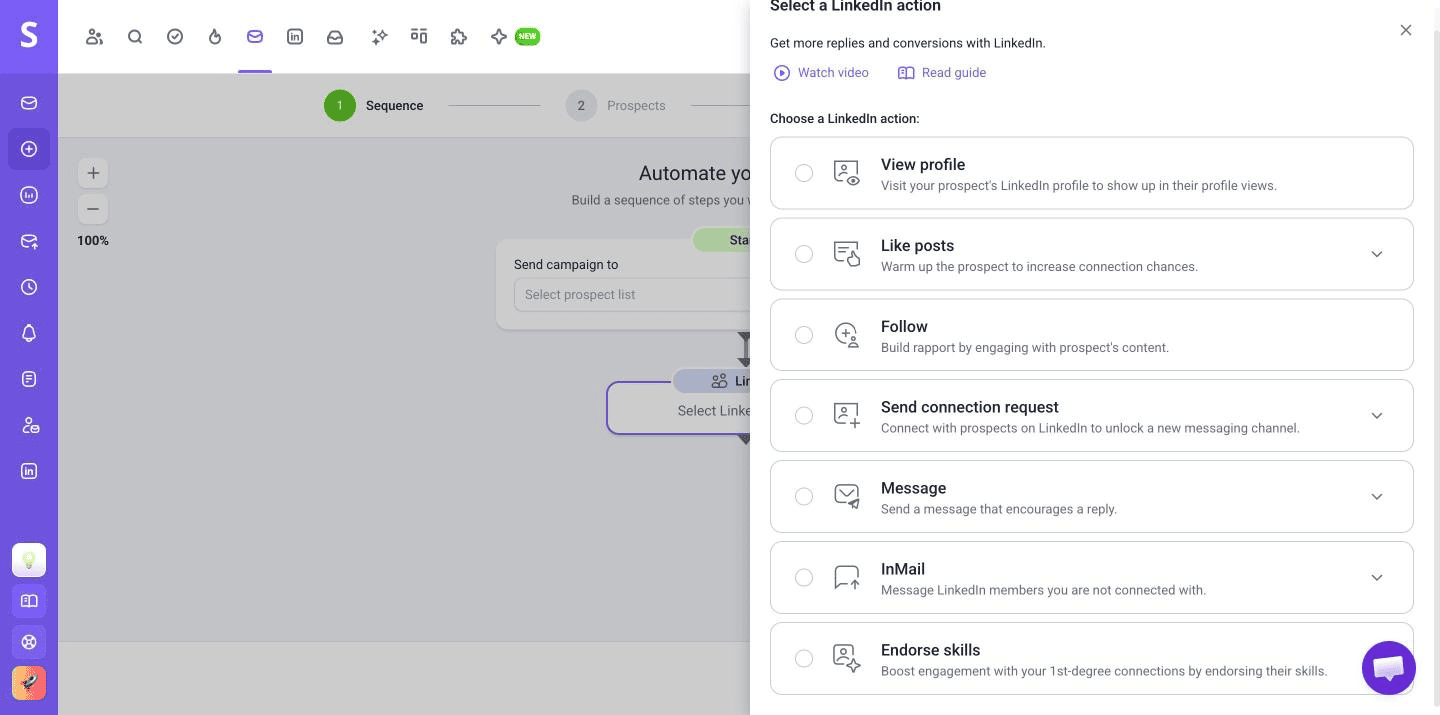This screenshot has width=1440, height=715.
Task: Select the Endorse skills radio button
Action: click(804, 658)
